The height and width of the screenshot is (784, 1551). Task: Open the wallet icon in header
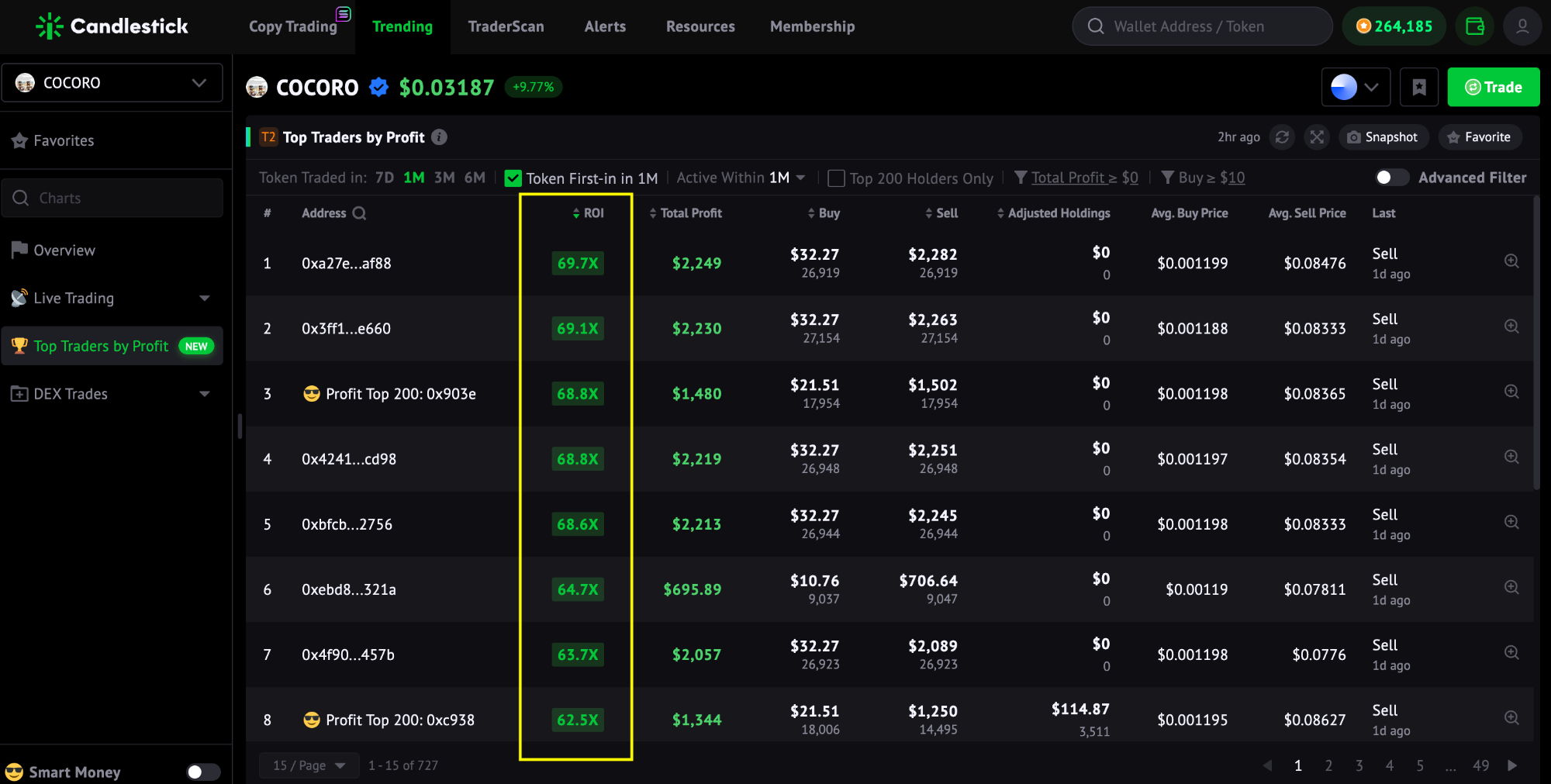click(1474, 26)
